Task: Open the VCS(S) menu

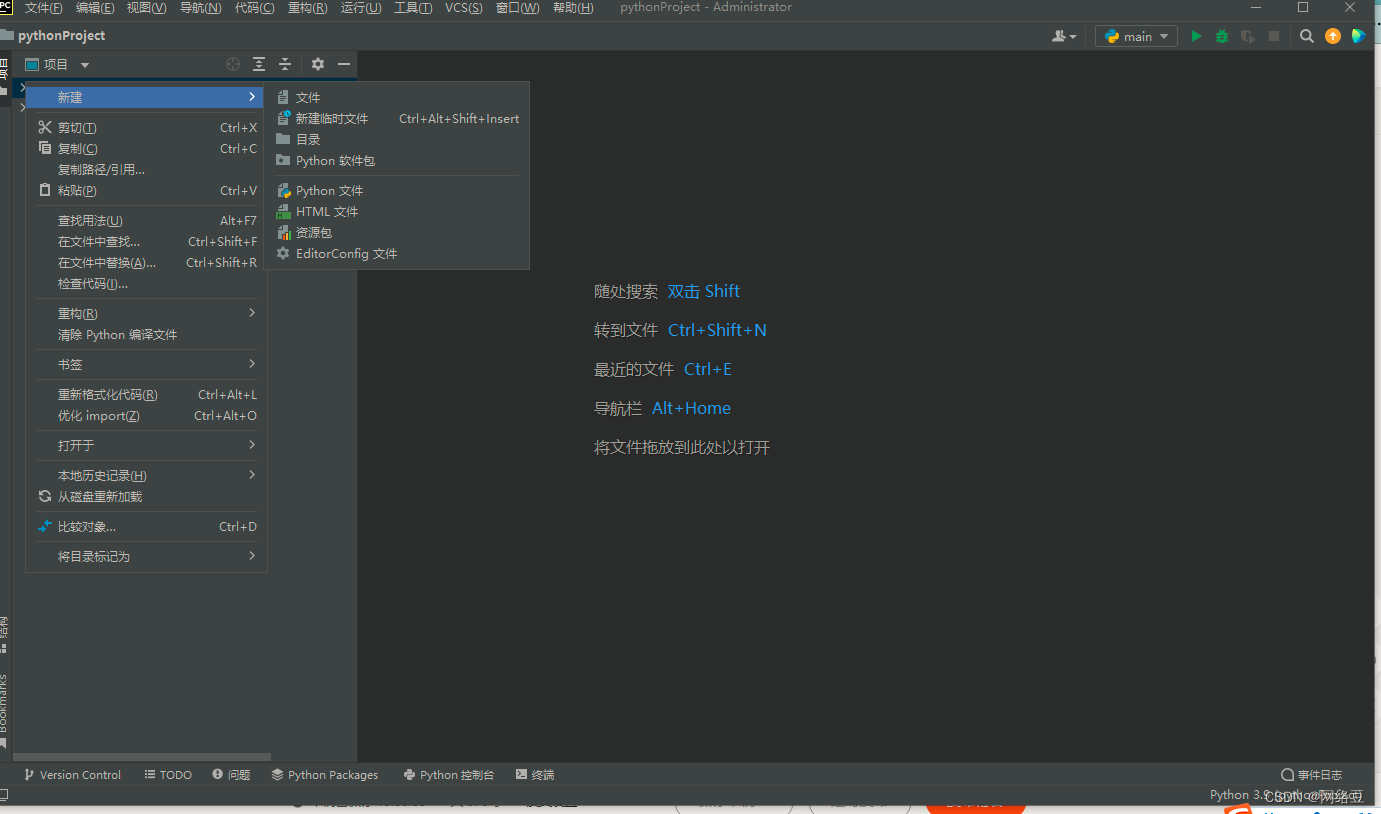Action: [463, 8]
